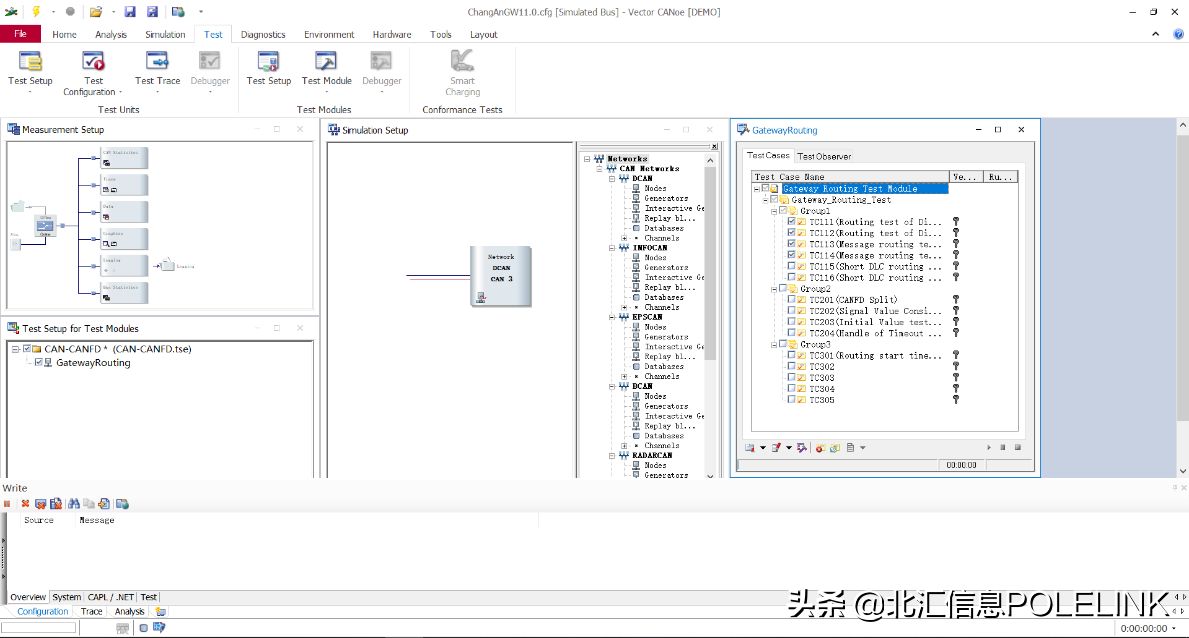This screenshot has width=1189, height=638.
Task: Open configuration with the folder icon
Action: tap(96, 11)
